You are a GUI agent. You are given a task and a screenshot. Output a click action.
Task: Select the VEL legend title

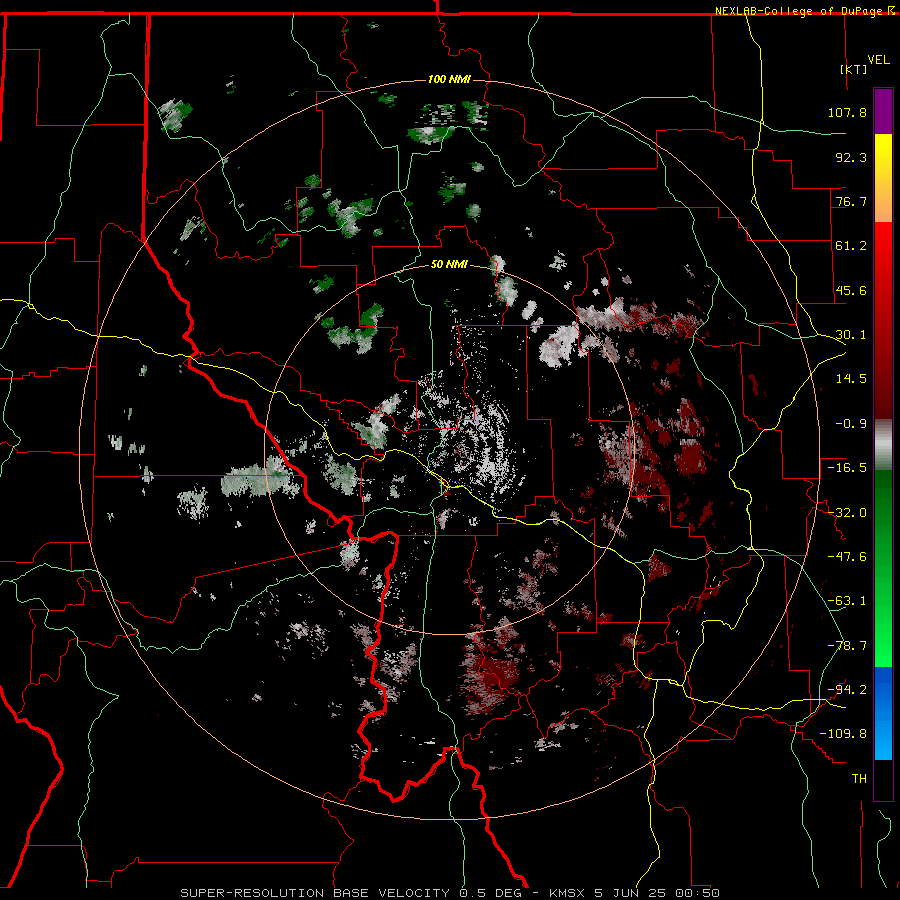(879, 60)
